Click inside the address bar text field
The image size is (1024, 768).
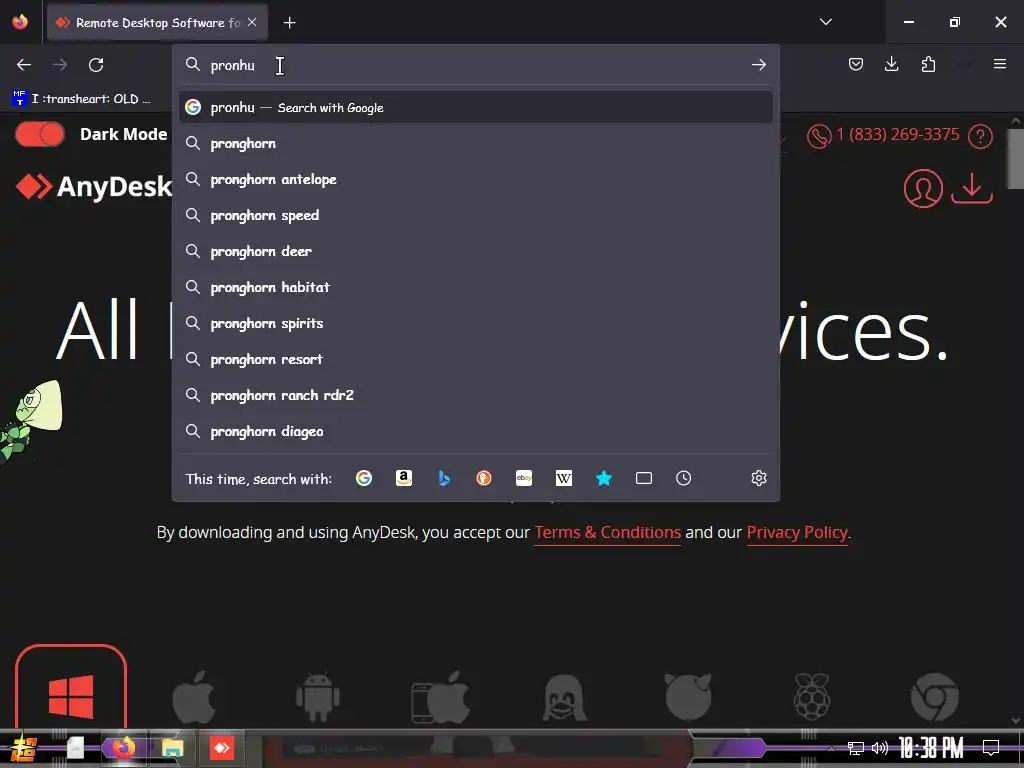click(477, 65)
